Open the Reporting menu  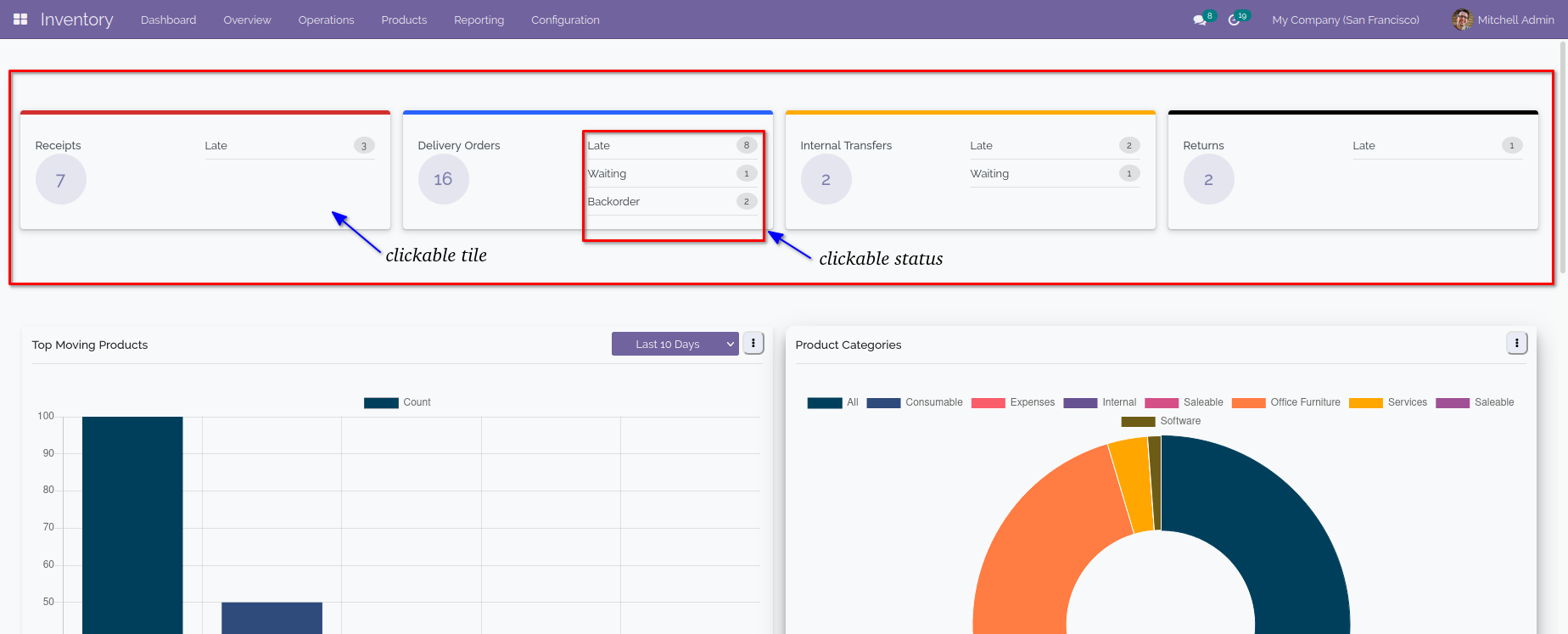coord(479,20)
